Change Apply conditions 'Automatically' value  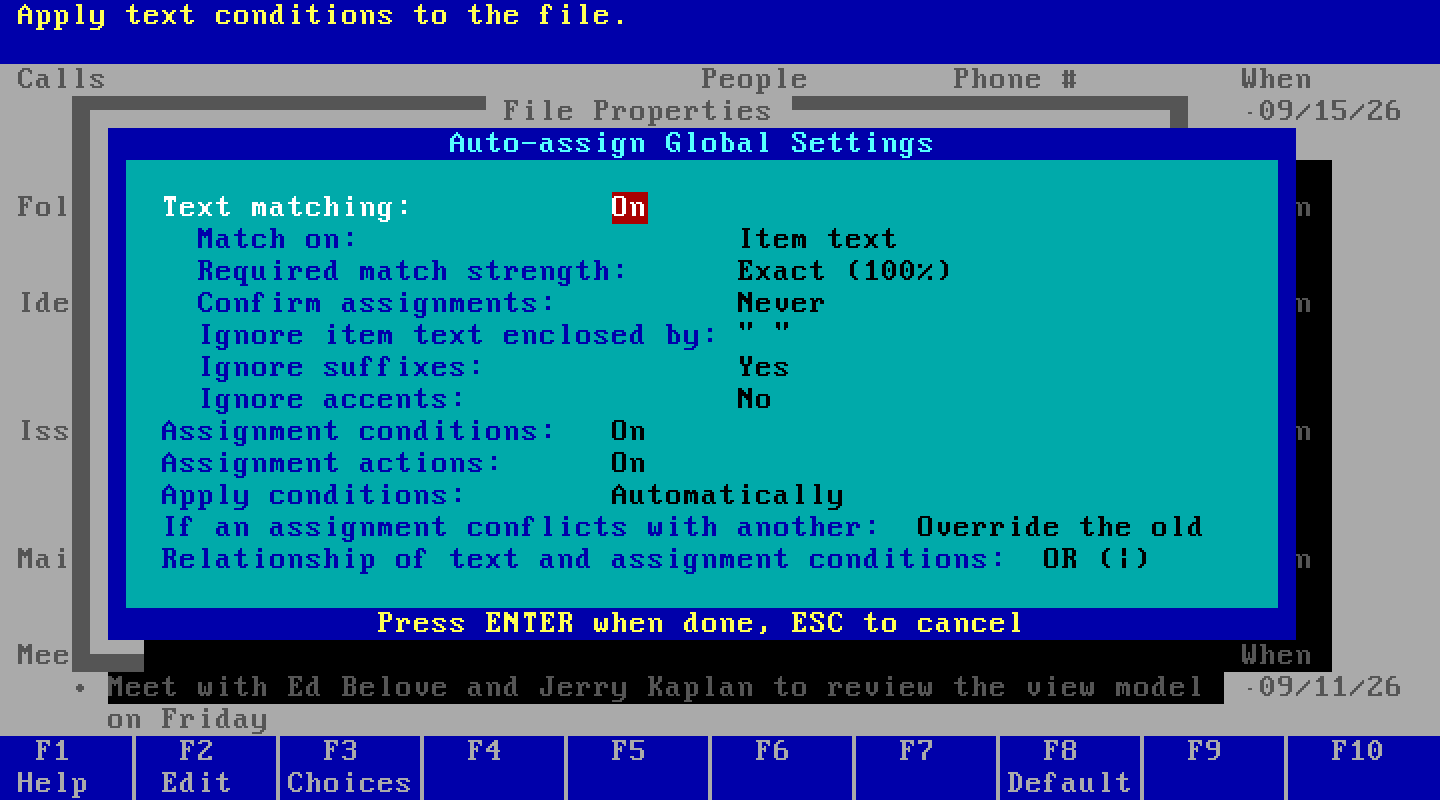coord(728,495)
